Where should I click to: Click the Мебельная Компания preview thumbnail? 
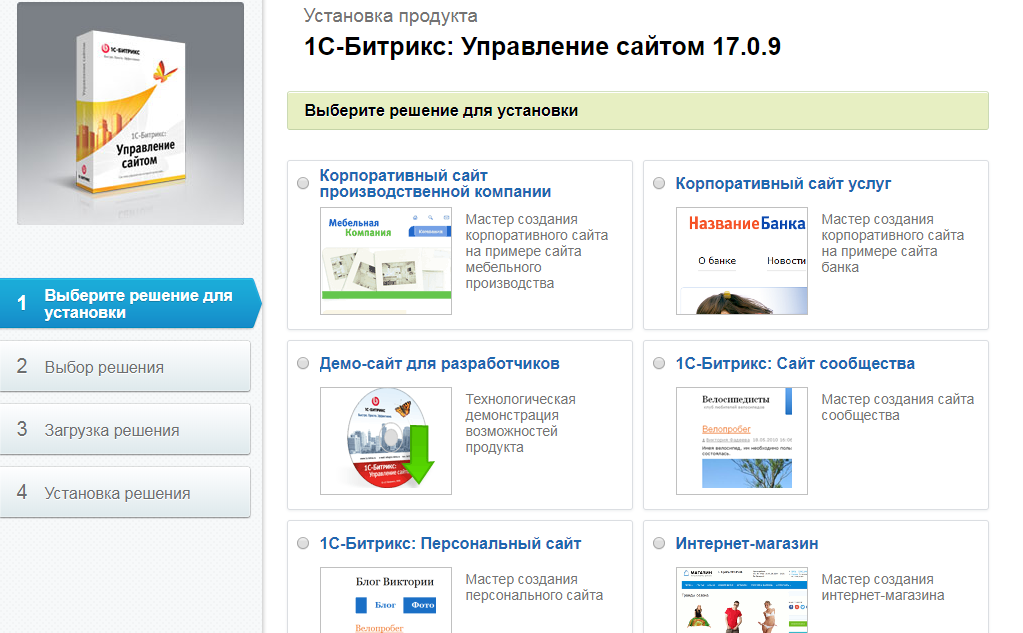click(x=386, y=261)
